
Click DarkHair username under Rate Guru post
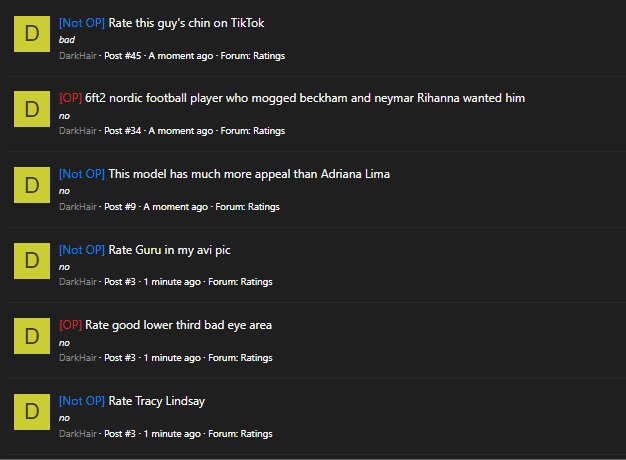click(78, 282)
